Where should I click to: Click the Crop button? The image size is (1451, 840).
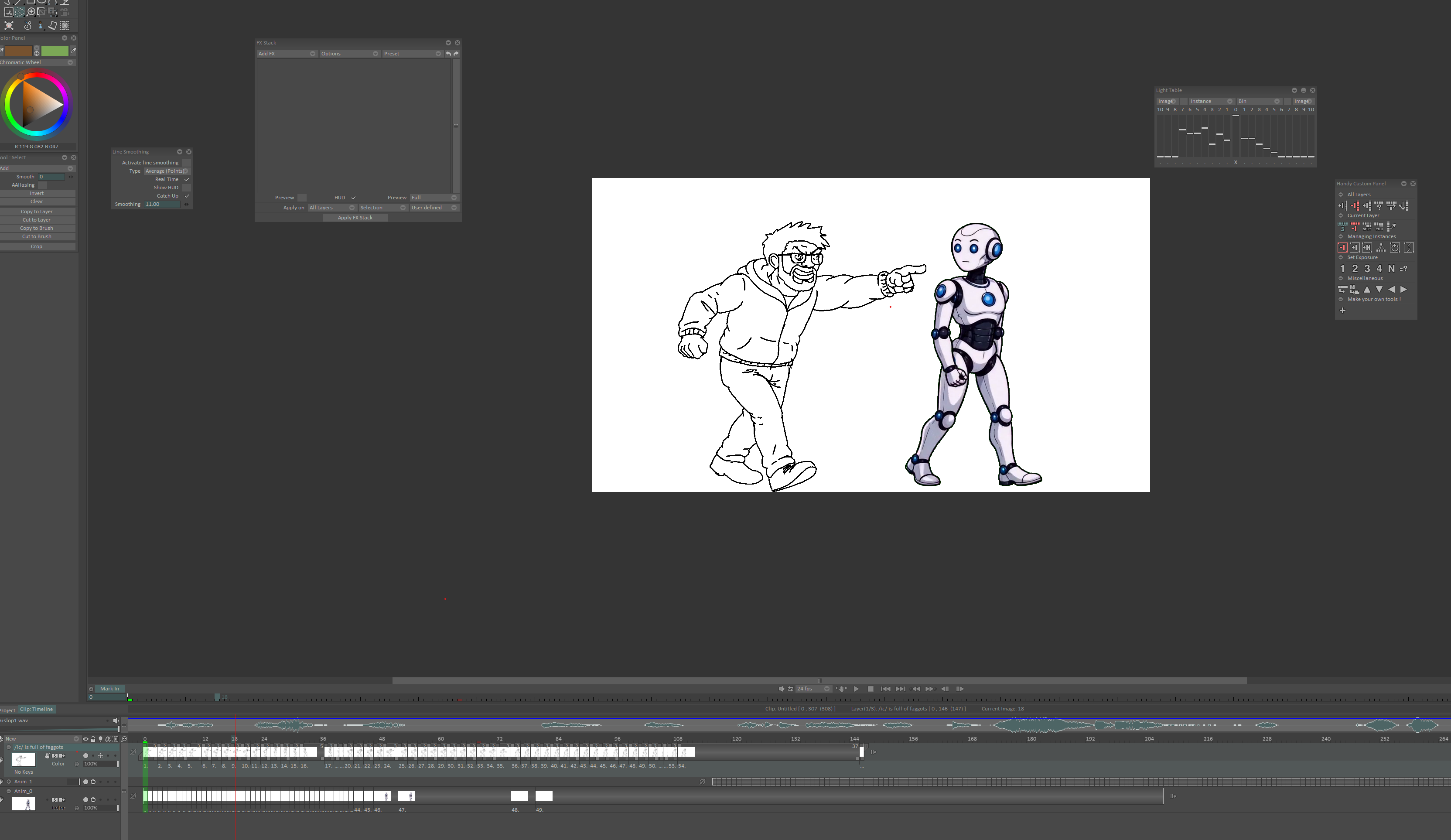[x=37, y=246]
